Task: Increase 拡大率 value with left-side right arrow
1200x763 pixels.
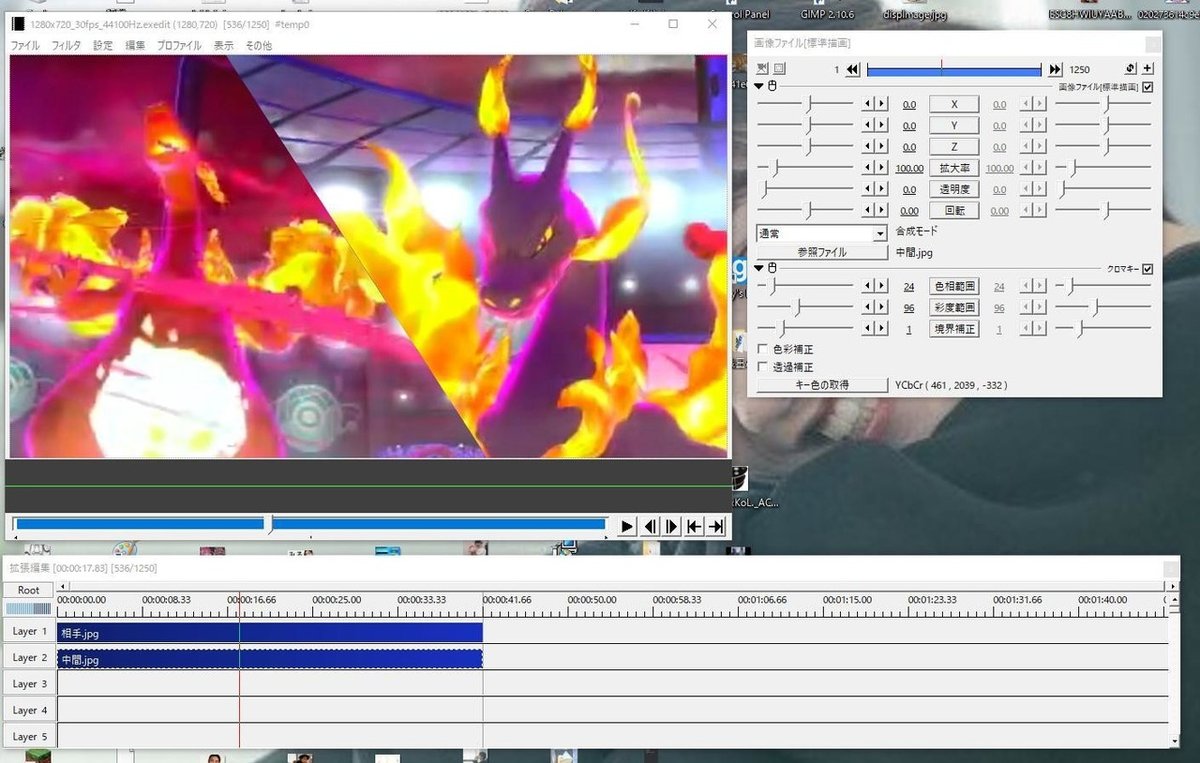Action: (x=881, y=168)
